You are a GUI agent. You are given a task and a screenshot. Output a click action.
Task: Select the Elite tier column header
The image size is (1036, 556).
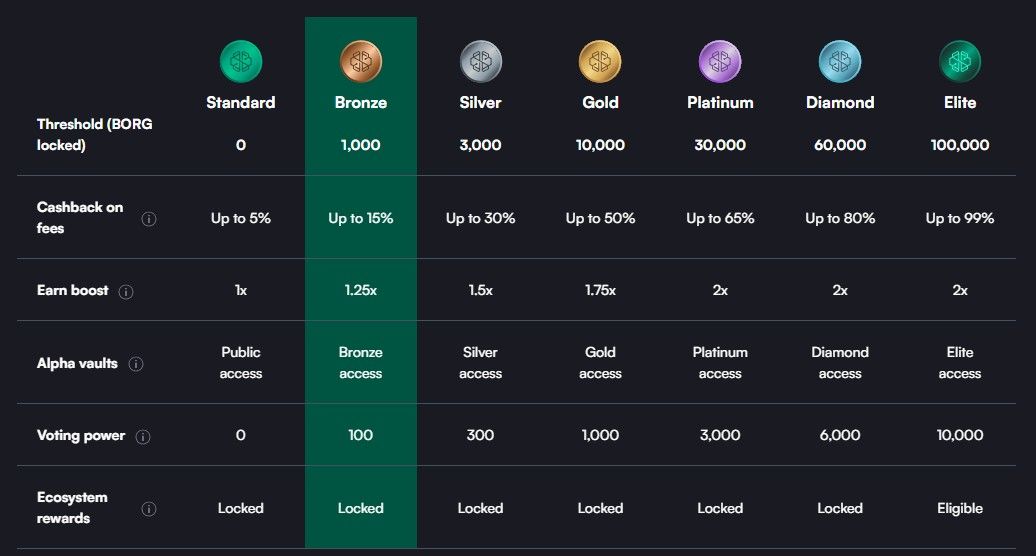tap(960, 102)
